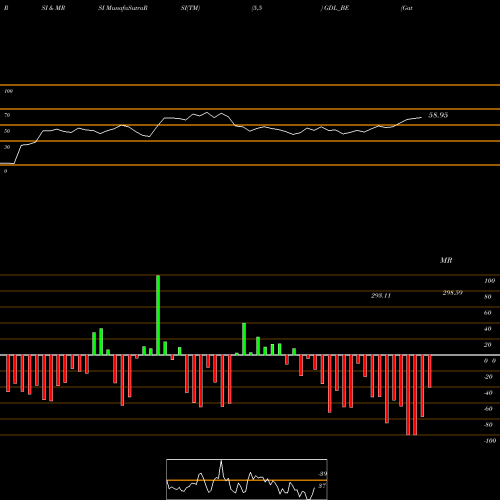Image resolution: width=500 pixels, height=500 pixels.
Task: Click the 298.39 value in MR chart
Action: click(x=452, y=293)
